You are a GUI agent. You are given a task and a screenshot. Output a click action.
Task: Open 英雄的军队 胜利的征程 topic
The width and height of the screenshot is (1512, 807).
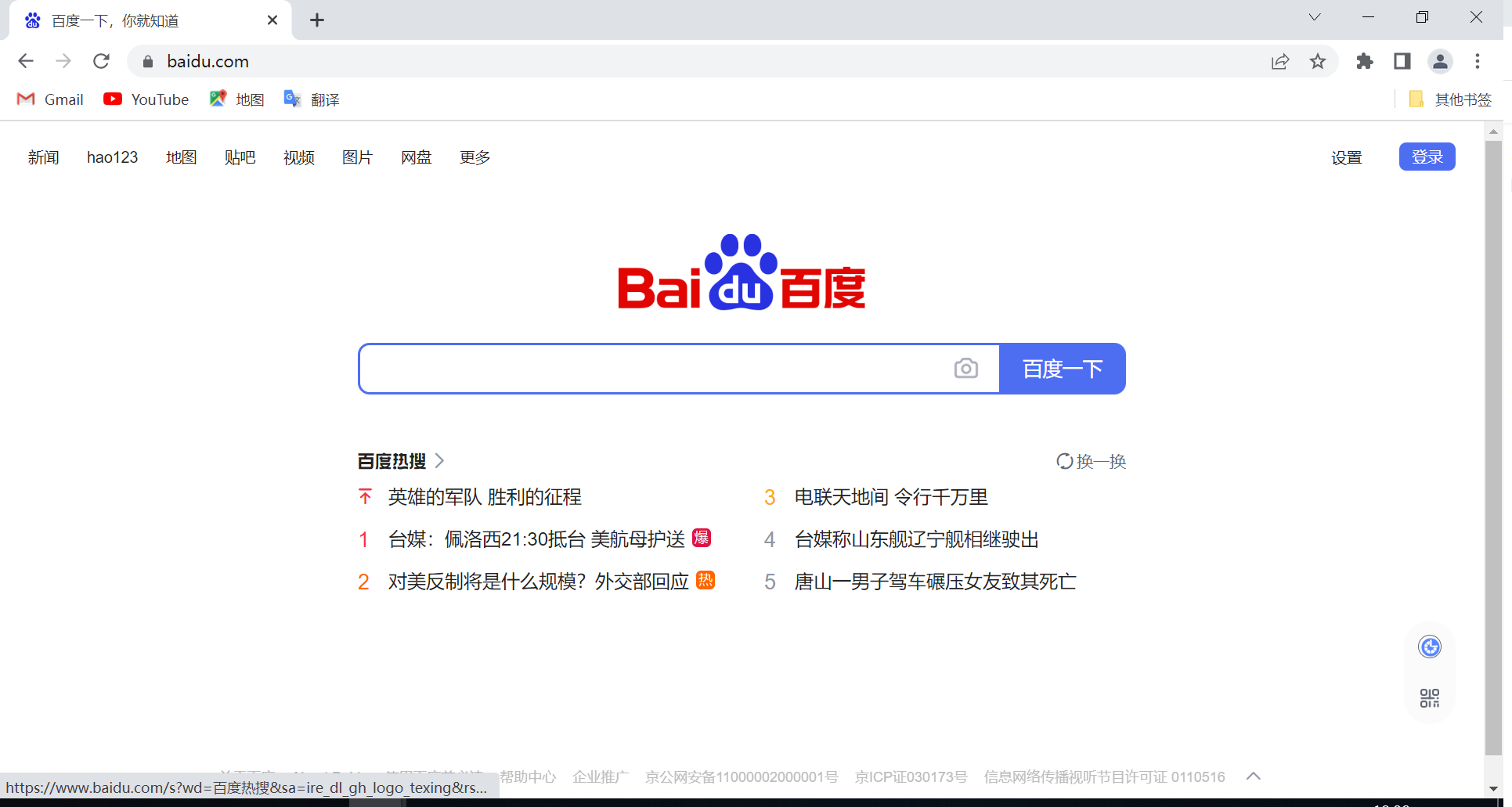coord(485,497)
